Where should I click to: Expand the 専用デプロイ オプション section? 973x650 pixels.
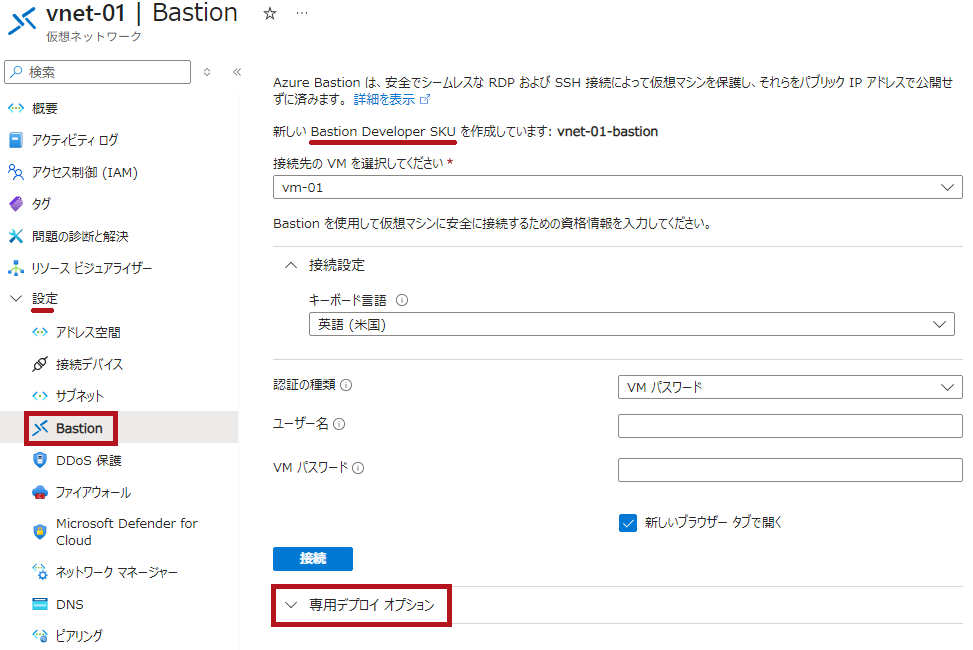coord(360,605)
